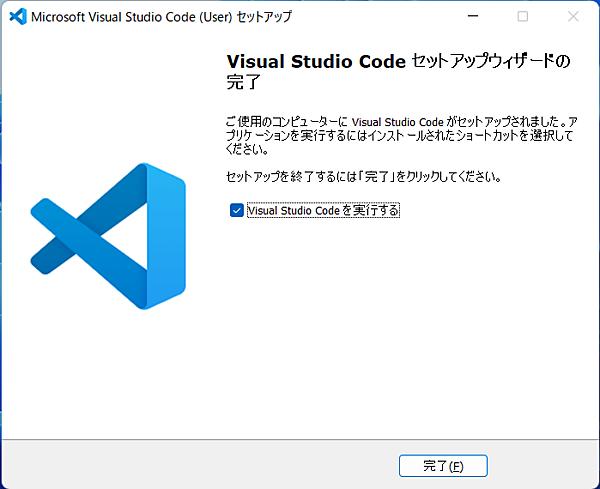Image resolution: width=600 pixels, height=489 pixels.
Task: Uncheck the Visual Studio Code を実行する checkbox
Action: [236, 210]
